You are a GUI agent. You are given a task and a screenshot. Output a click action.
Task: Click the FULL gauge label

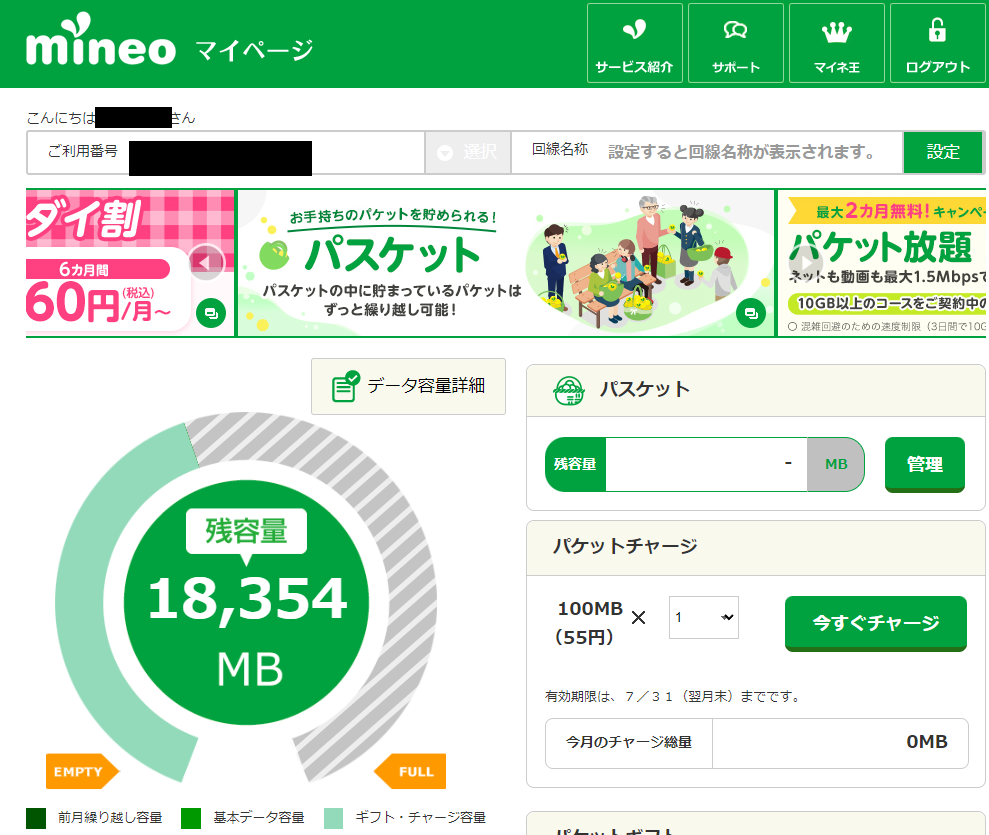point(411,771)
